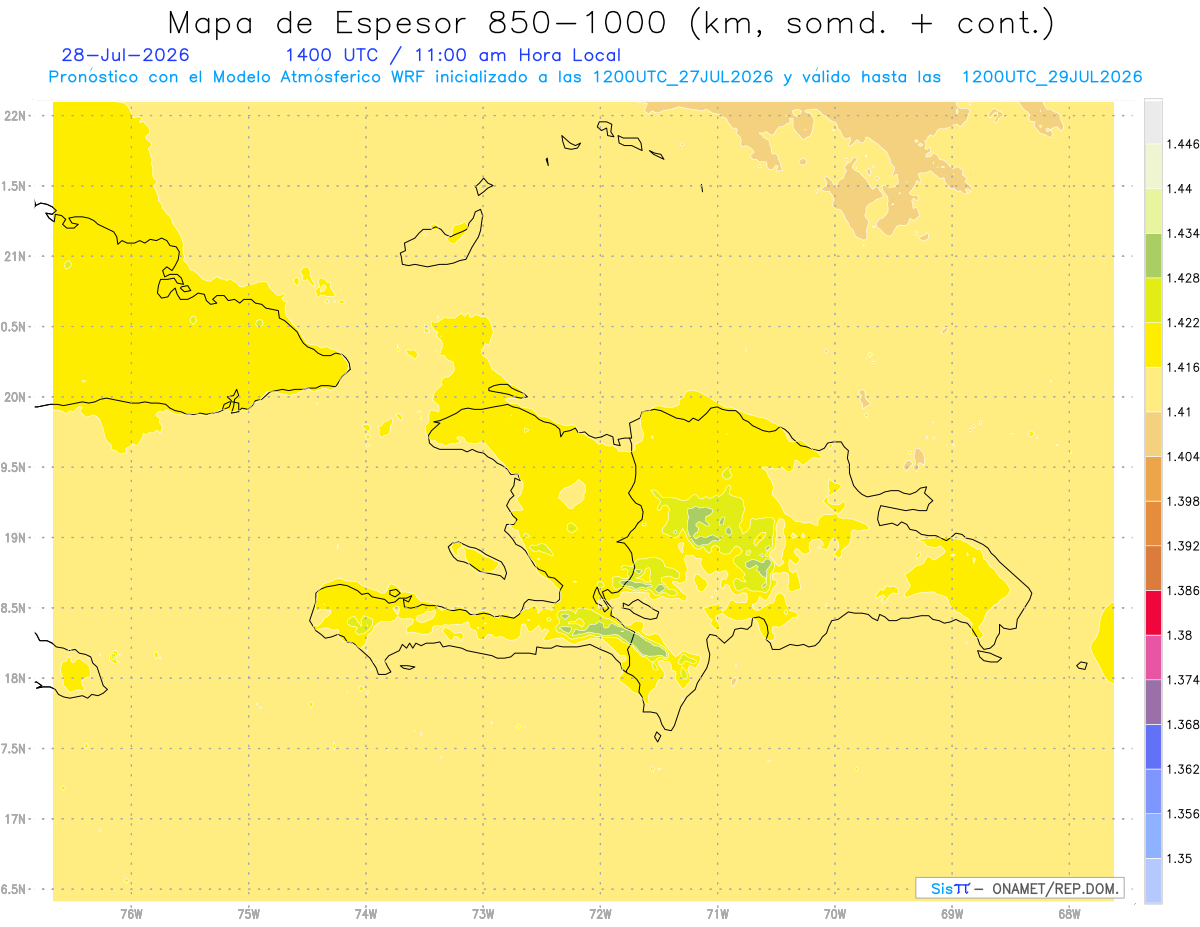Pick the orange legend band between 1.398 and 1.404
Viewport: 1200px width, 927px height.
coord(1153,478)
